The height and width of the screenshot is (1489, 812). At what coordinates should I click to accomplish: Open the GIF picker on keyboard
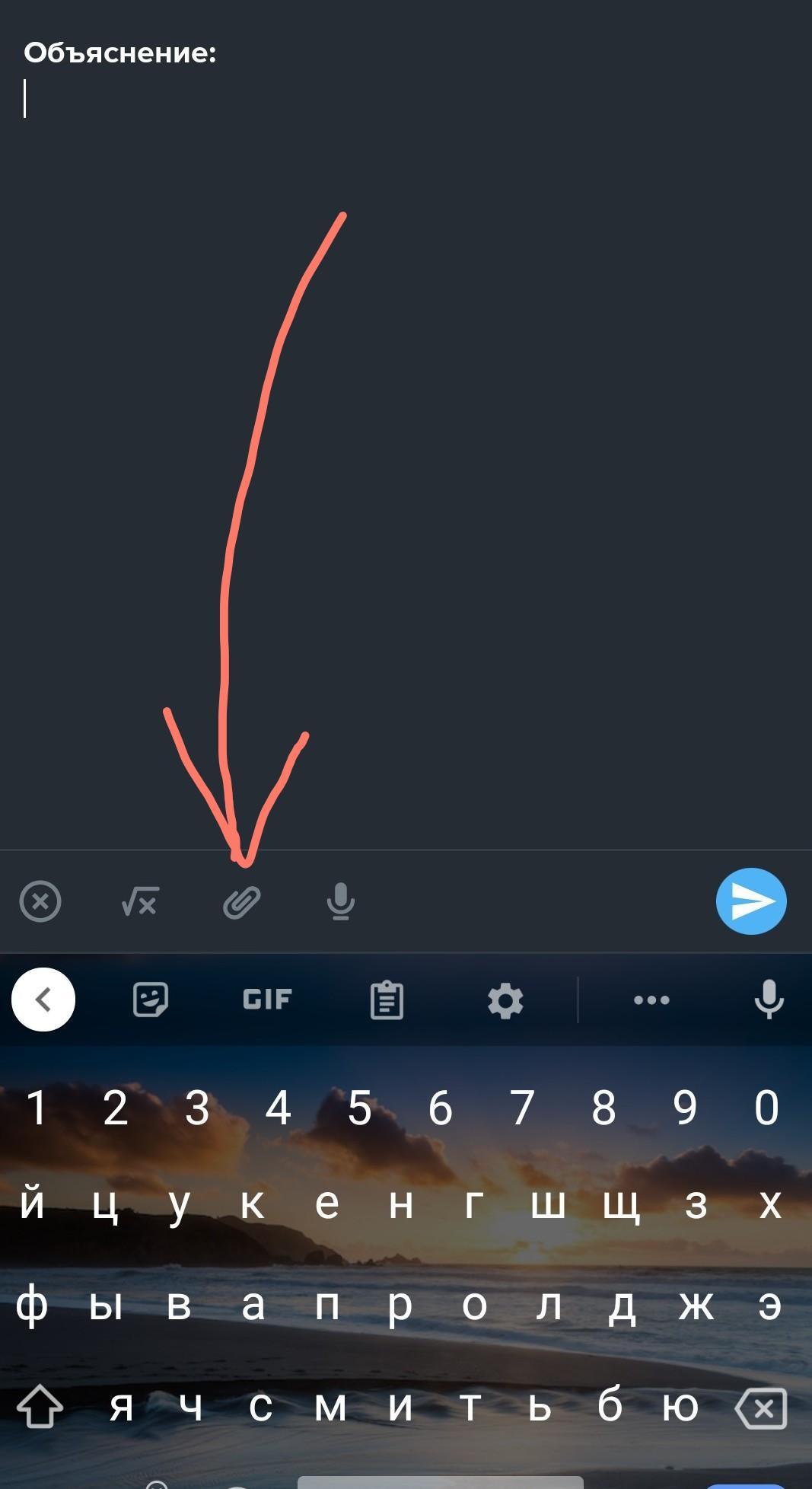pyautogui.click(x=267, y=1000)
